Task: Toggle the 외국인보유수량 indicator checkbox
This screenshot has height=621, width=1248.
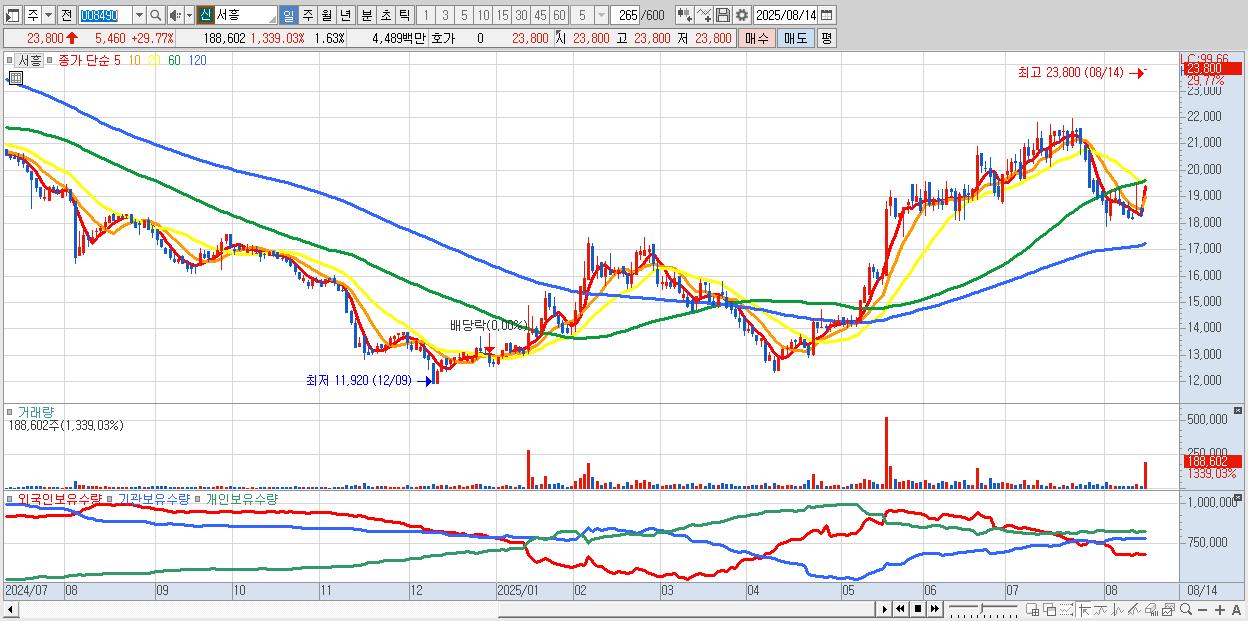Action: tap(11, 498)
